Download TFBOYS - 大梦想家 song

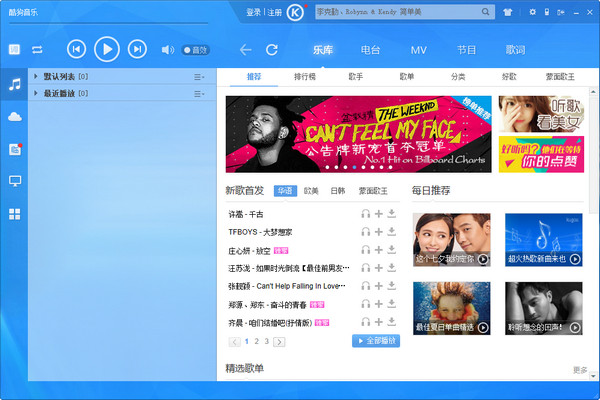[x=391, y=231]
